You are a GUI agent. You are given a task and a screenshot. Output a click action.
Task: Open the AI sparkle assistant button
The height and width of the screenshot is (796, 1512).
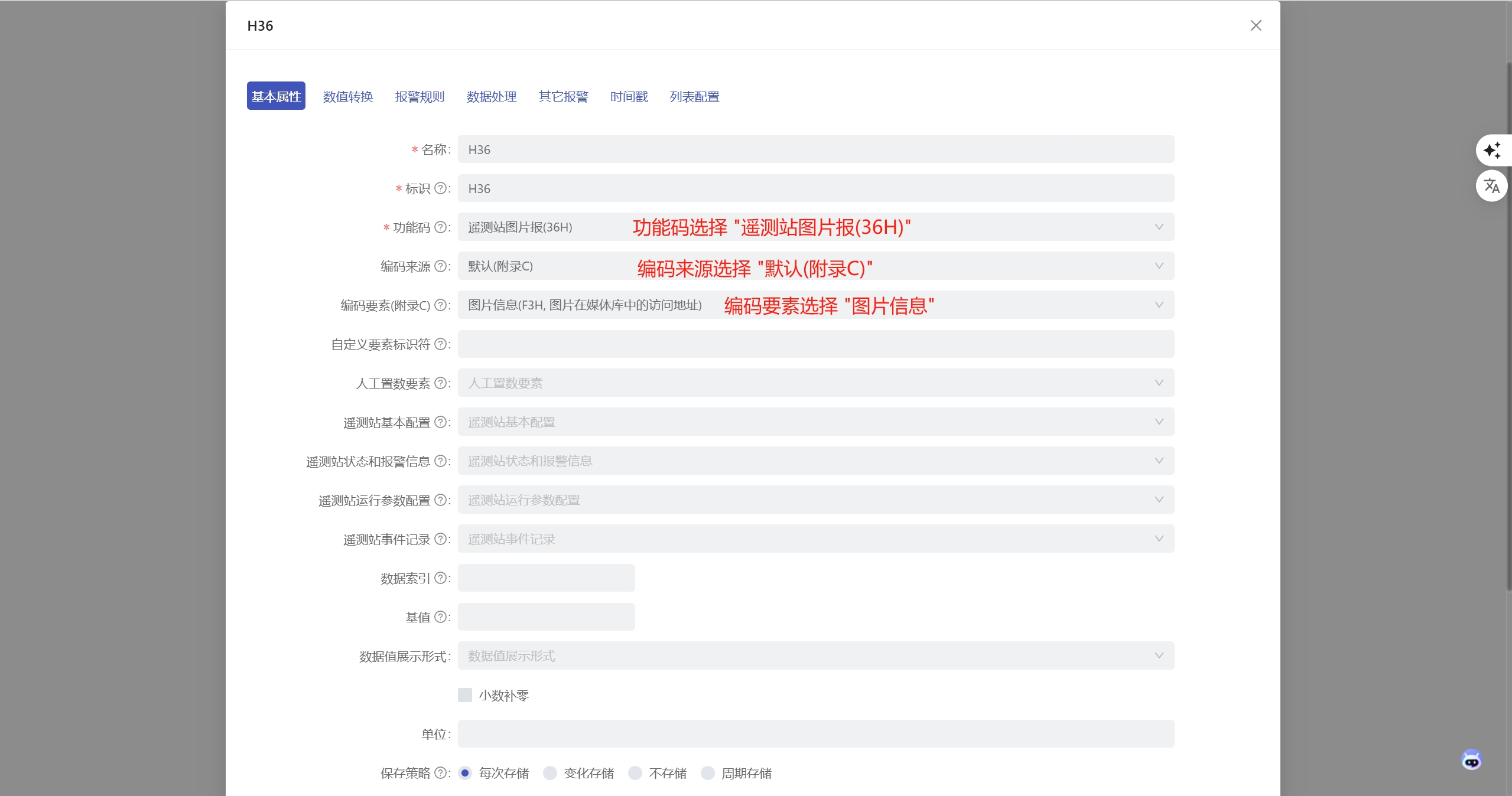click(x=1492, y=151)
